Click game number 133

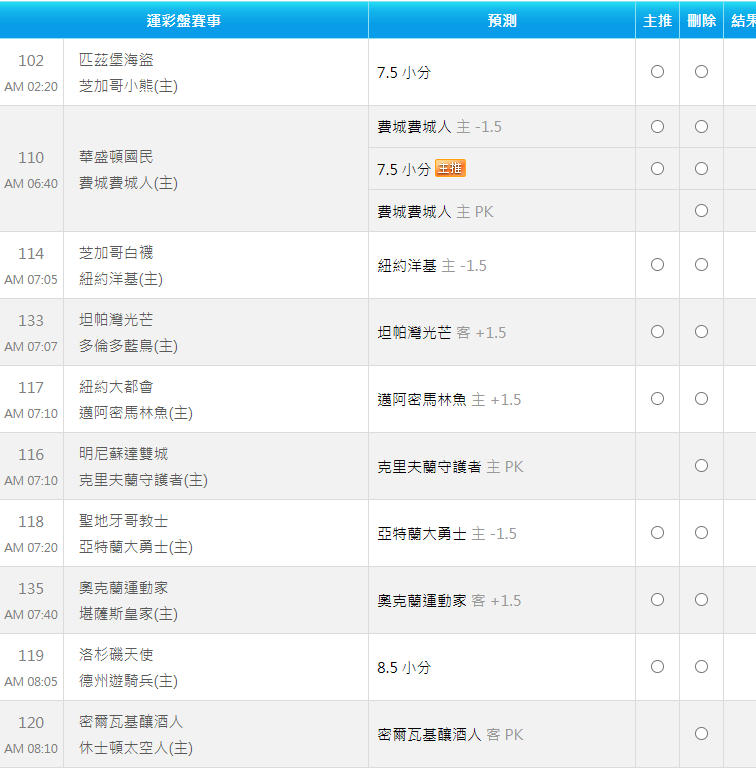point(31,321)
